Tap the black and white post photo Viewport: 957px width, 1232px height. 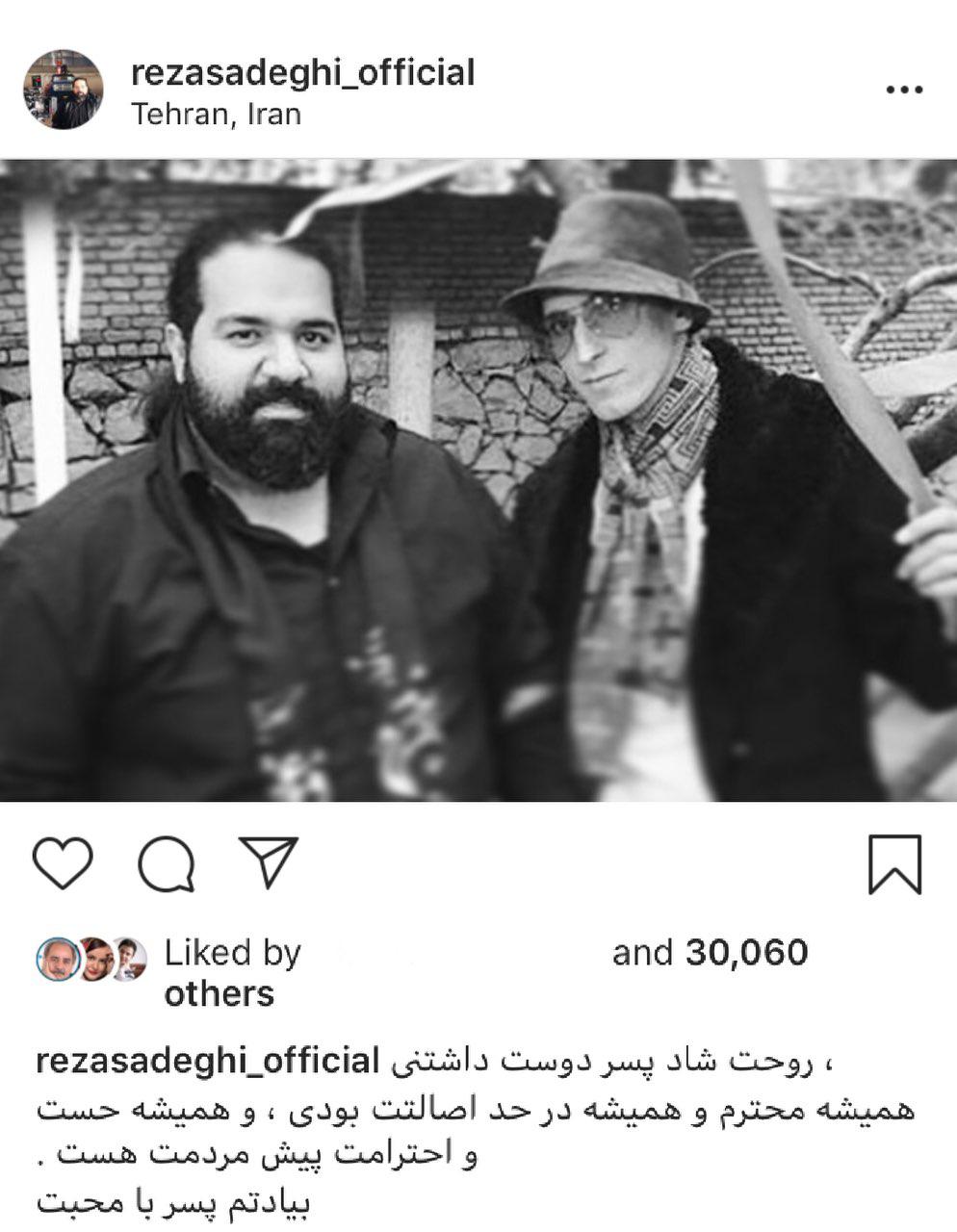tap(478, 480)
